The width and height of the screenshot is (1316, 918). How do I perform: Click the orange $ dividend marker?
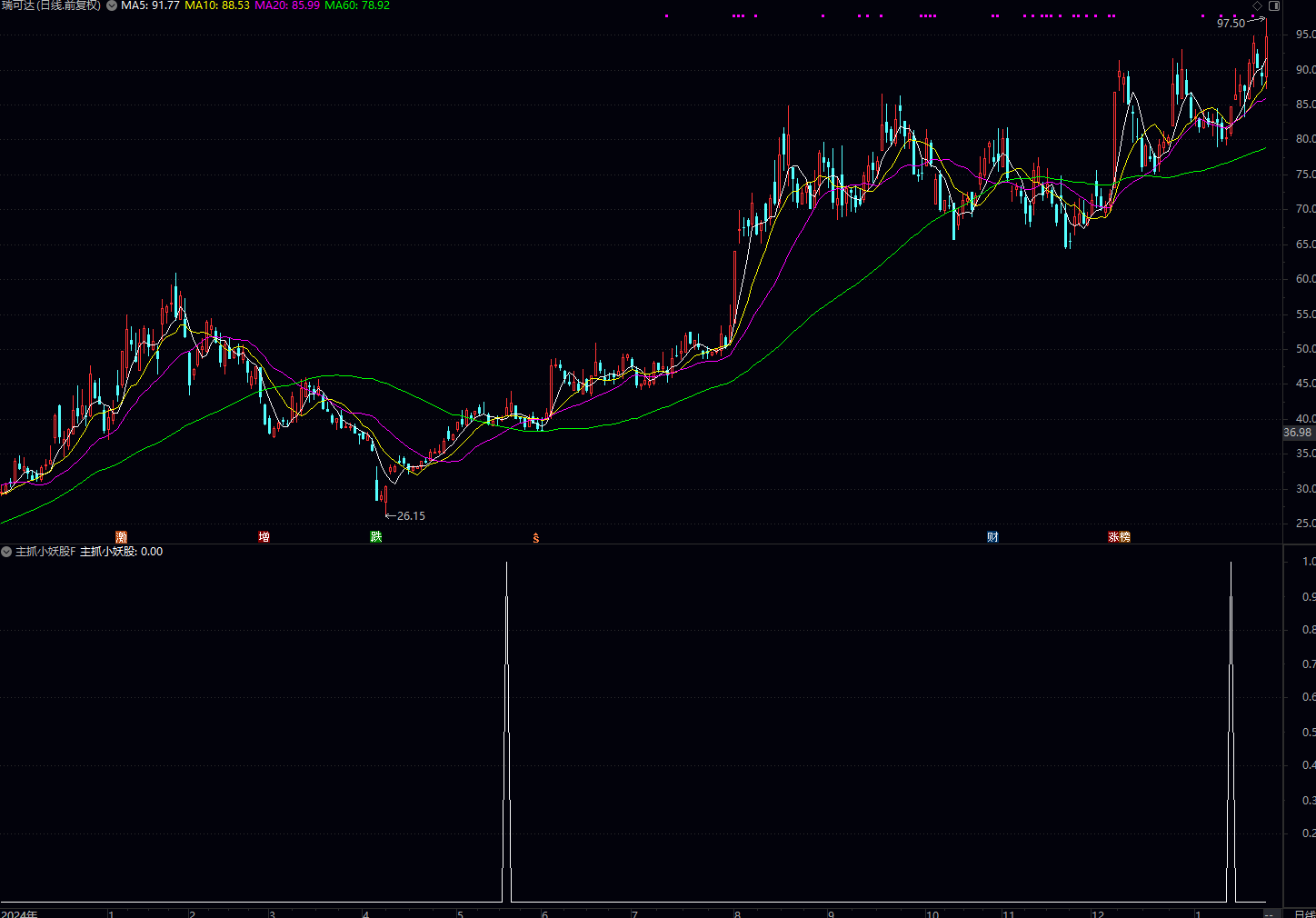click(x=536, y=538)
